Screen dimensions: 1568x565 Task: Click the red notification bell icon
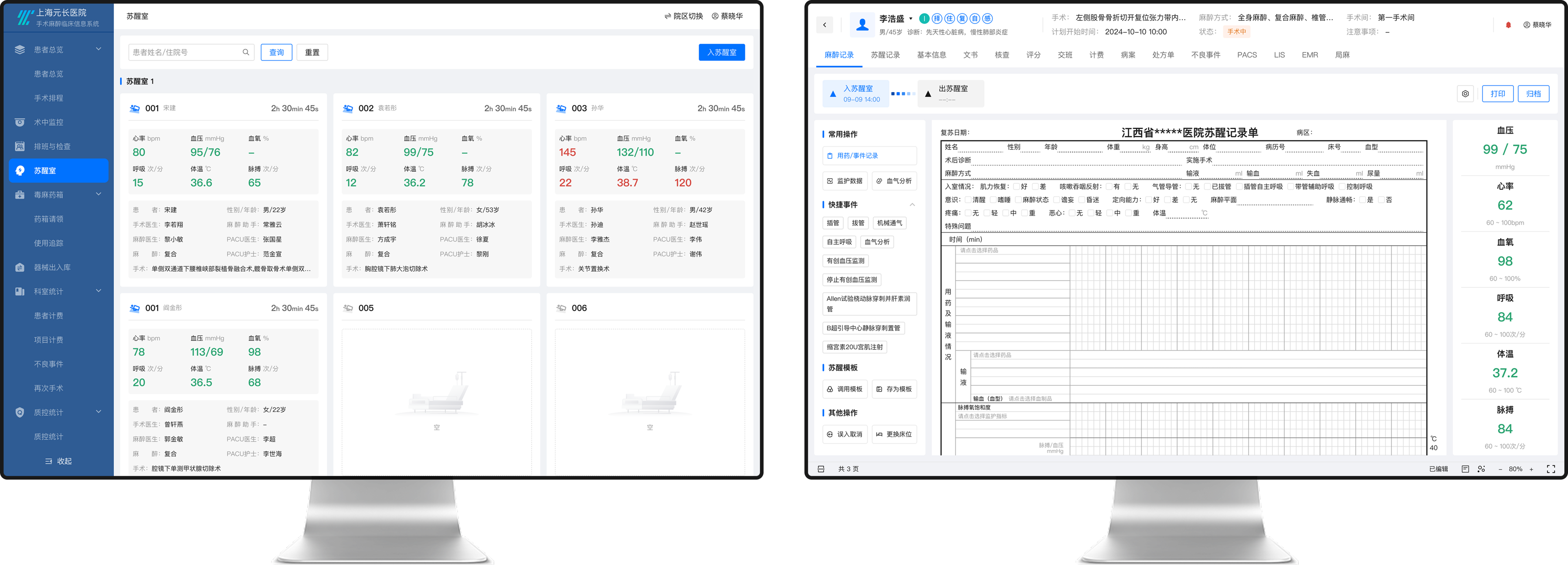[x=1508, y=25]
